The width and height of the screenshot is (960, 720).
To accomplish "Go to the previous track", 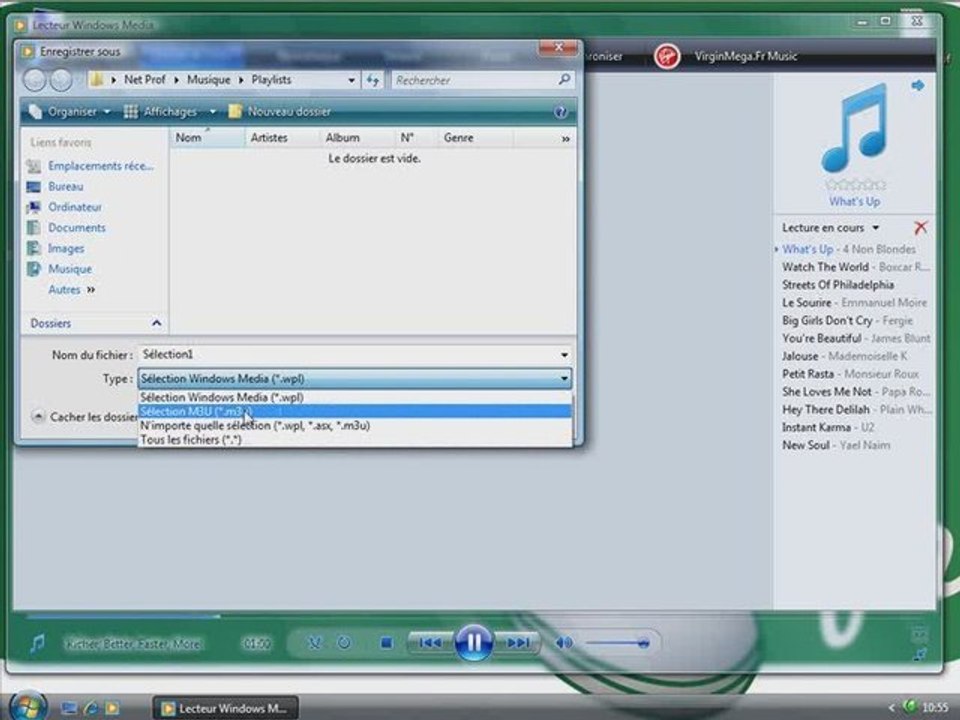I will [430, 642].
